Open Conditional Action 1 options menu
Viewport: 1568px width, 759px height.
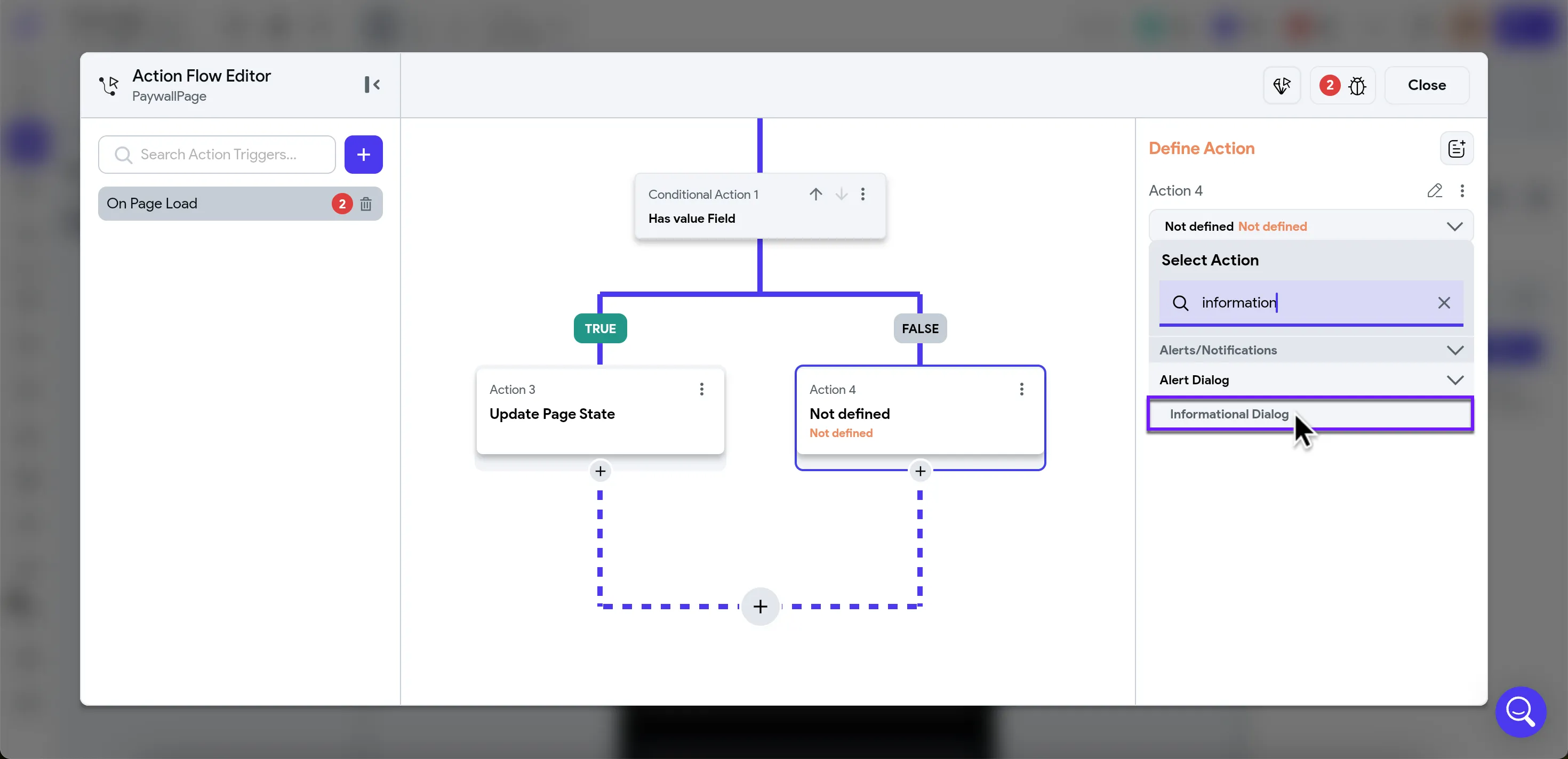[x=862, y=194]
